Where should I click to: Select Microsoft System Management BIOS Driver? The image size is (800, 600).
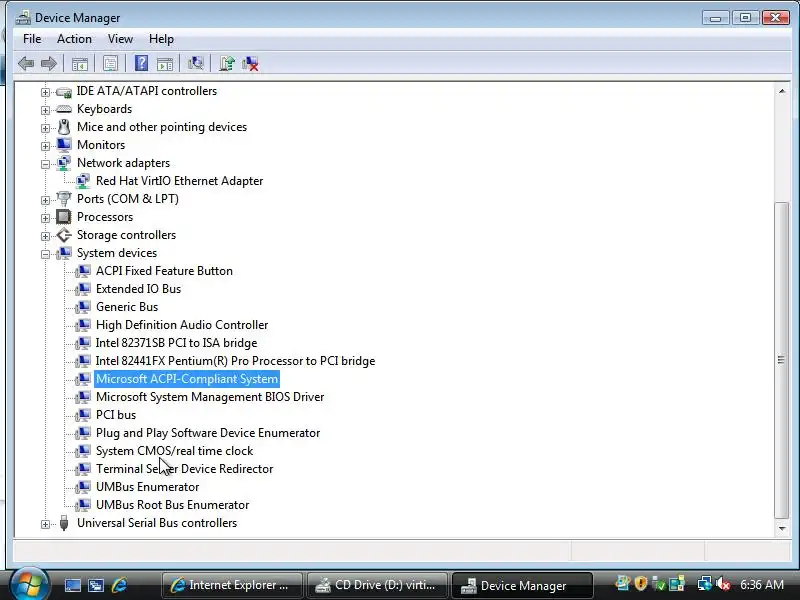[x=210, y=397]
